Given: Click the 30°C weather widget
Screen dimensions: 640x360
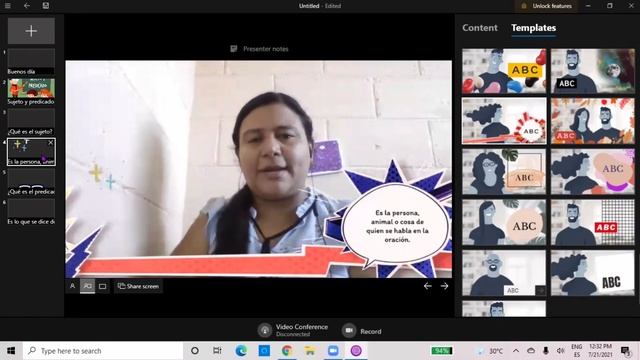Looking at the screenshot, I should (x=490, y=351).
